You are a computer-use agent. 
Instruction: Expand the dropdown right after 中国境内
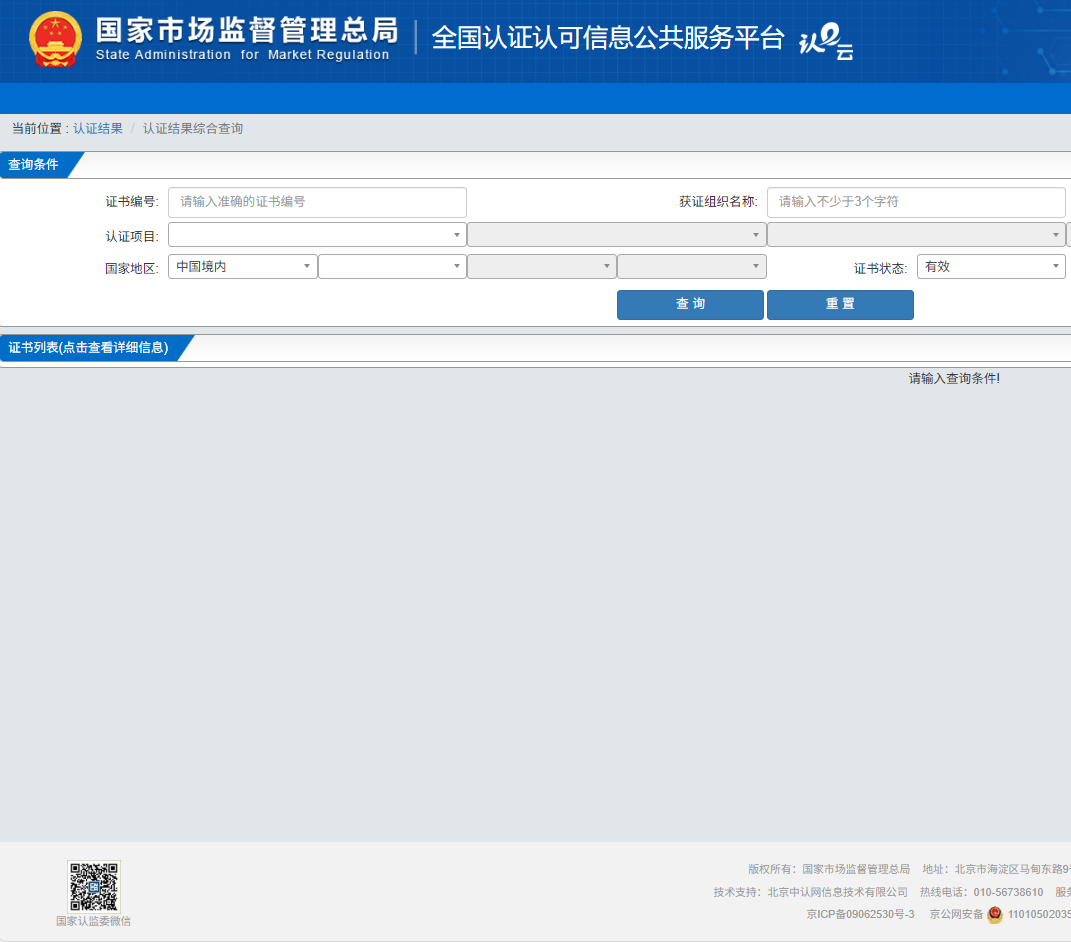coord(392,266)
